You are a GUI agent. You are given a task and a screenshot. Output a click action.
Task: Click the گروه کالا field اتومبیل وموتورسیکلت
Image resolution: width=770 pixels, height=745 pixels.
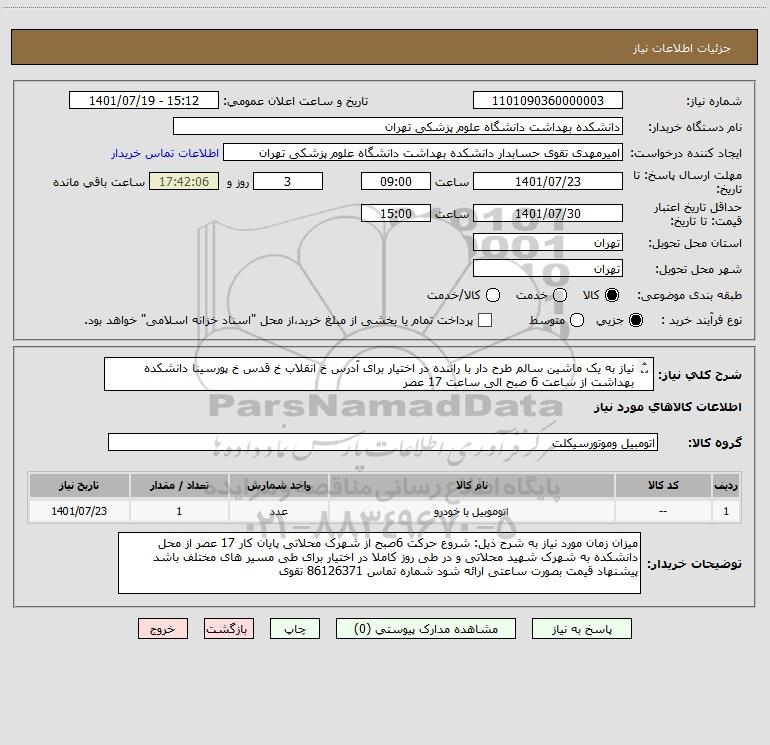click(383, 442)
